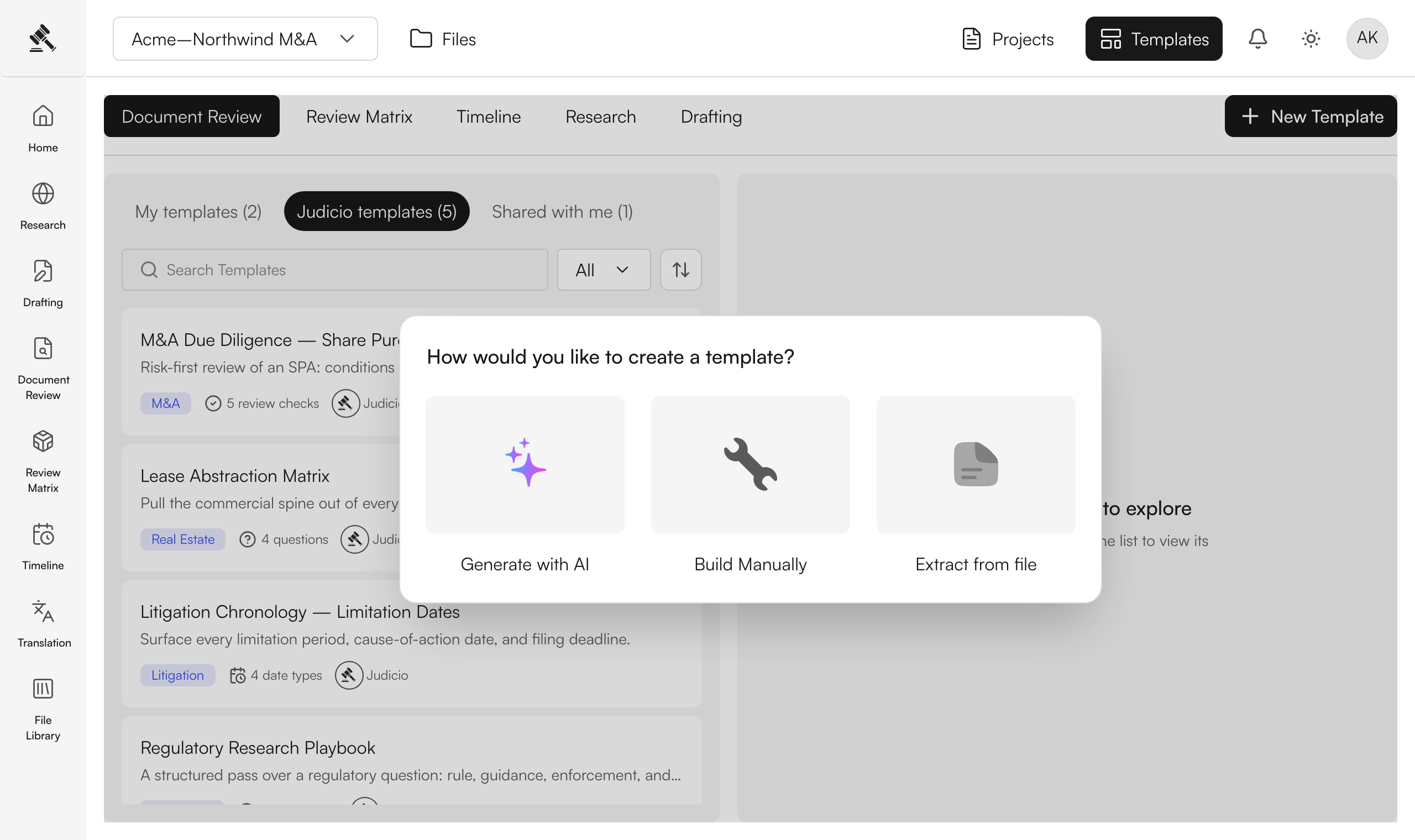Open Timeline from the left sidebar
Screen dimensions: 1415x840
43,547
